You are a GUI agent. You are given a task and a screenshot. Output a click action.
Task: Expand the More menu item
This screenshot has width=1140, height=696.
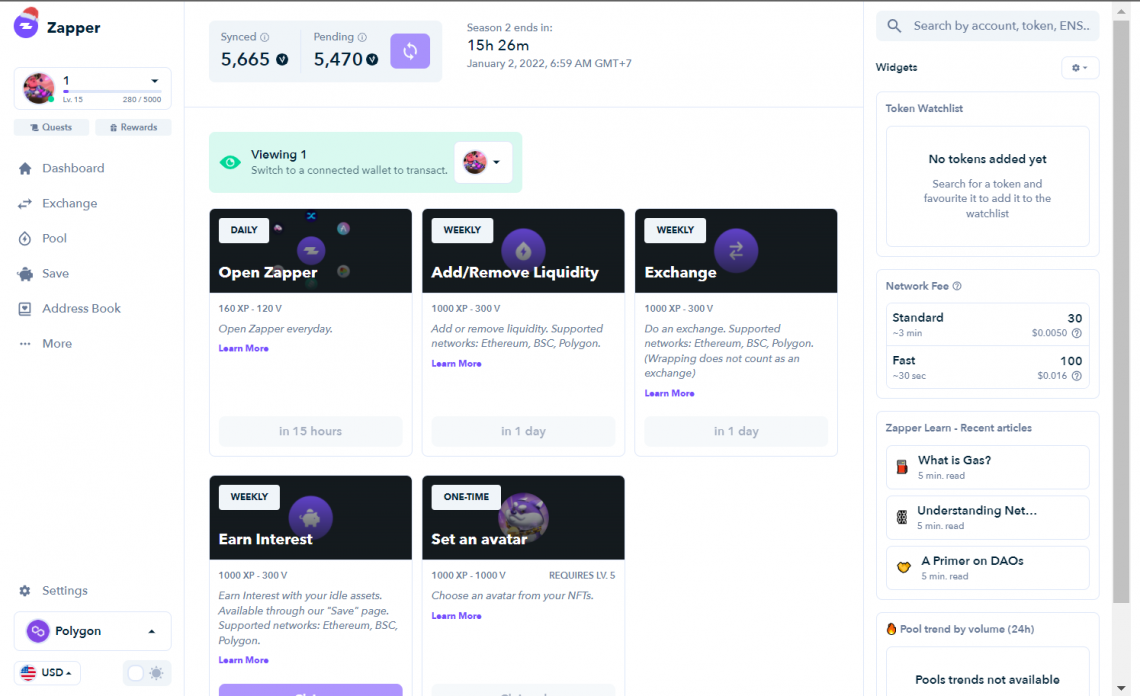pyautogui.click(x=57, y=344)
